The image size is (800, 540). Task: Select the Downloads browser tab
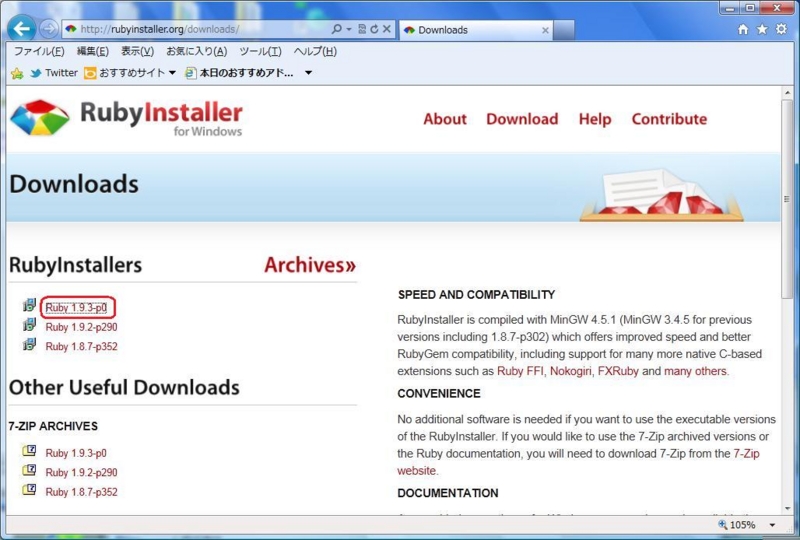(476, 30)
